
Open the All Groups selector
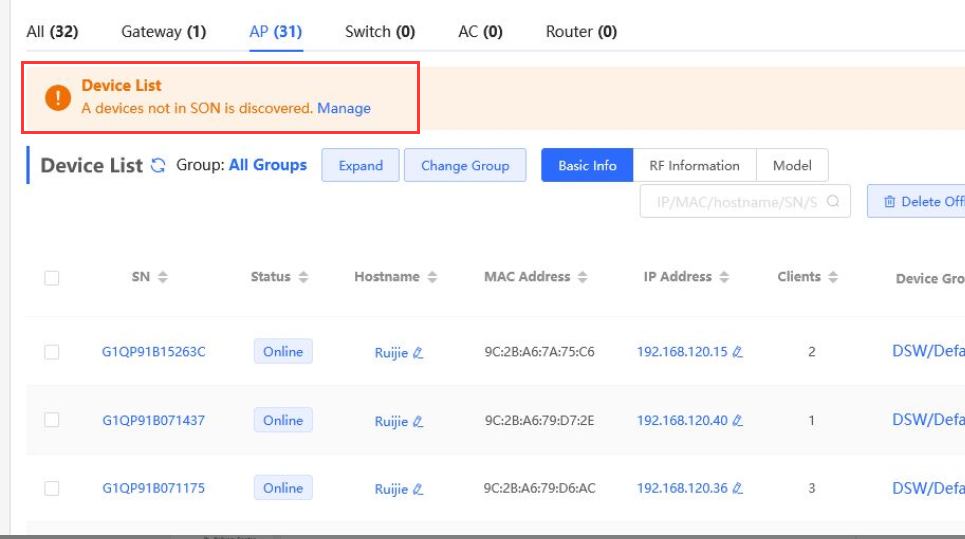pos(267,165)
